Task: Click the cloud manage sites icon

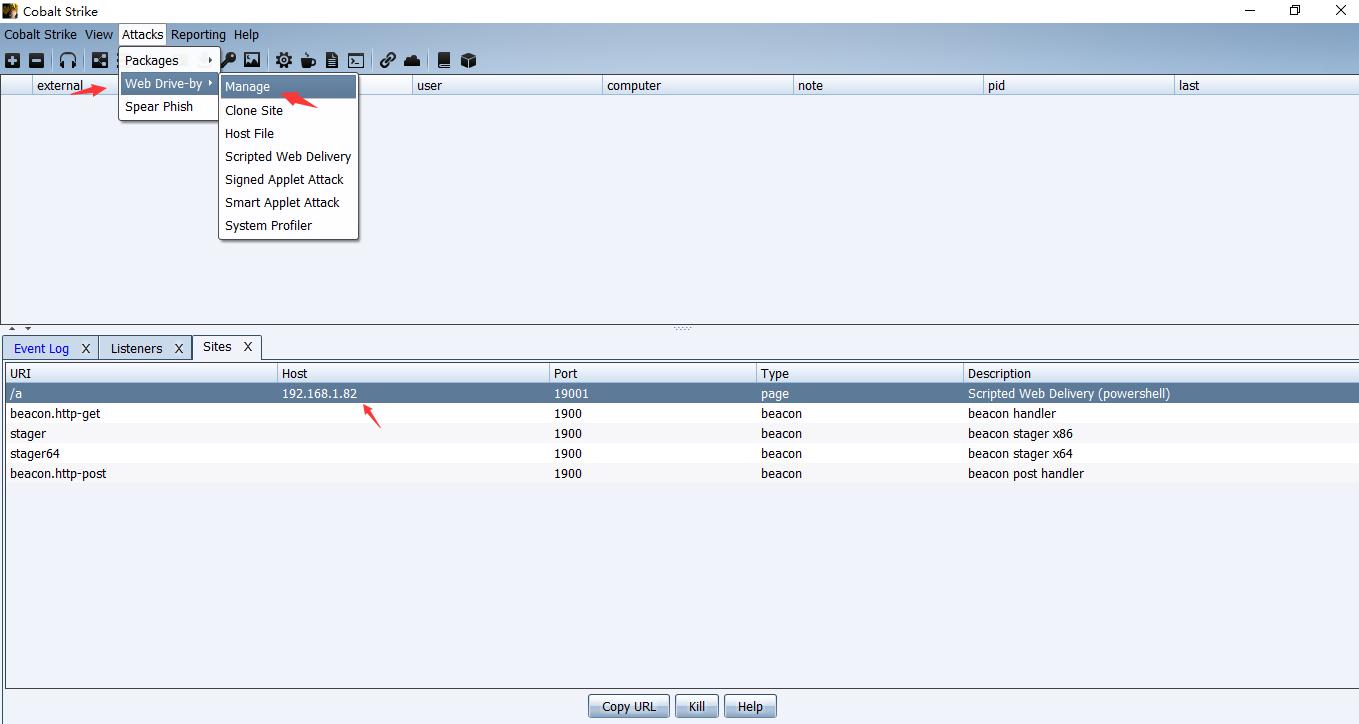Action: [x=412, y=61]
